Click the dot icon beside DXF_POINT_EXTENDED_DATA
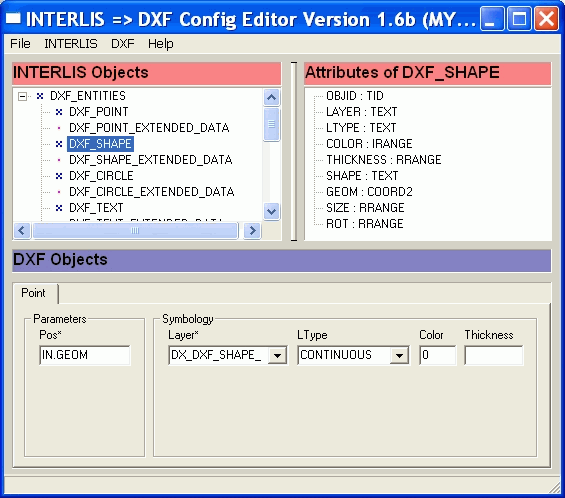 tap(59, 128)
